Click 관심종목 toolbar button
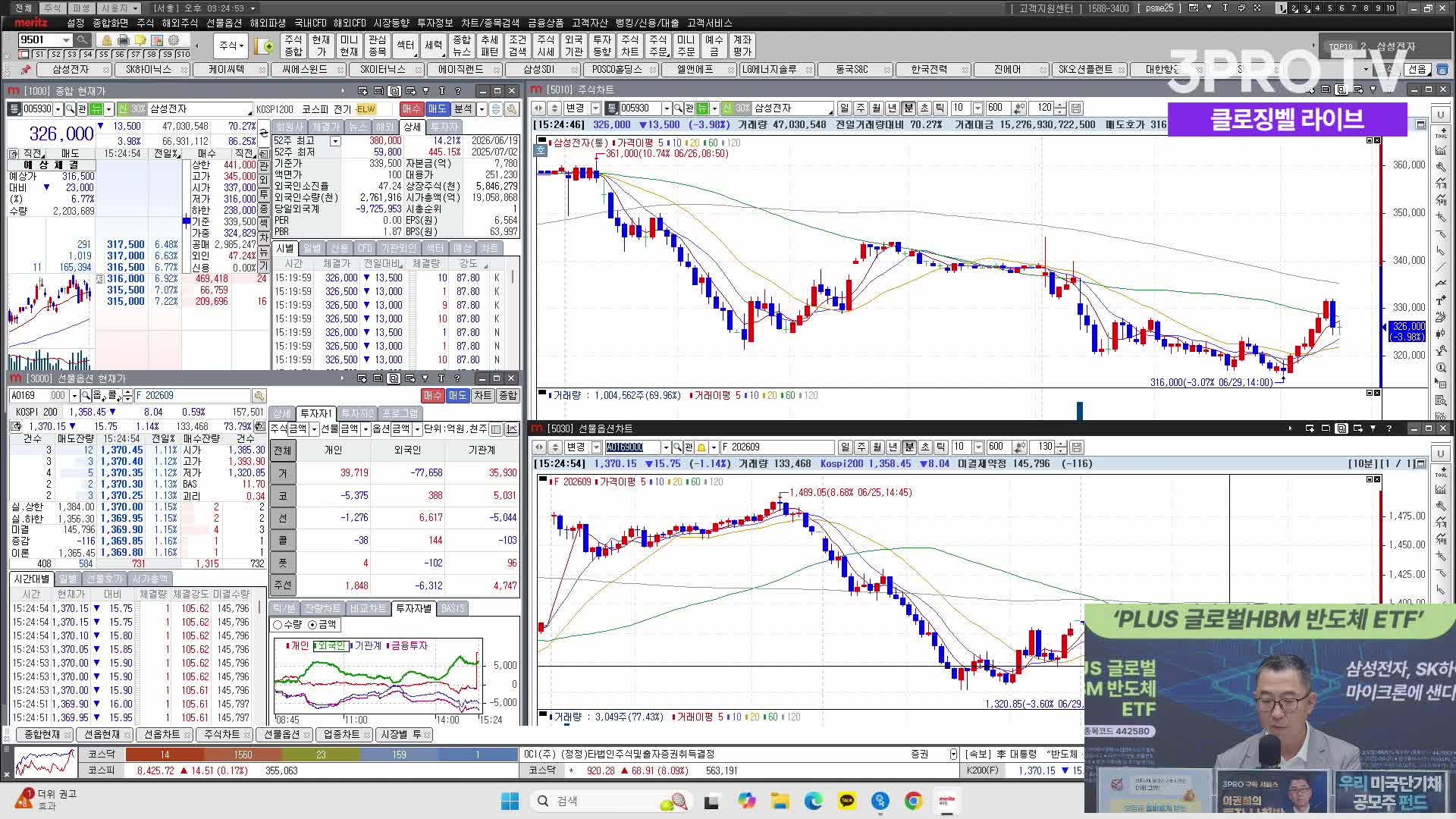Screen dimensions: 1456x819 [377, 45]
